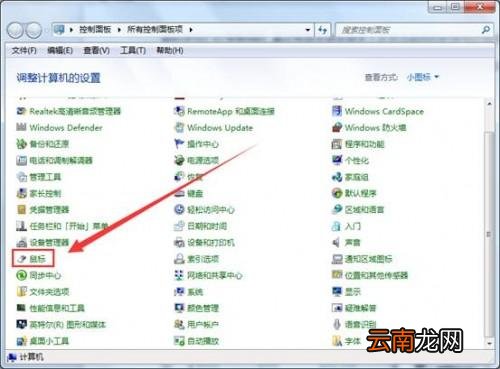Open 位置和其他传感器 link
Image resolution: width=500 pixels, height=369 pixels.
(x=376, y=275)
